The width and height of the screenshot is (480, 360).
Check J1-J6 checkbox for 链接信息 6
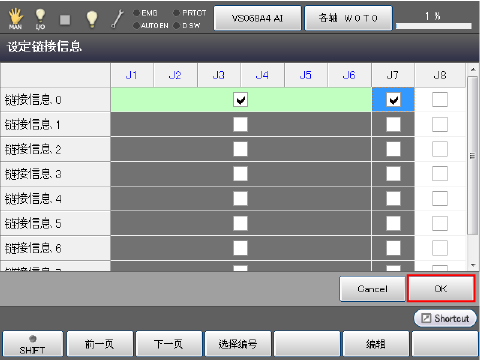(240, 248)
